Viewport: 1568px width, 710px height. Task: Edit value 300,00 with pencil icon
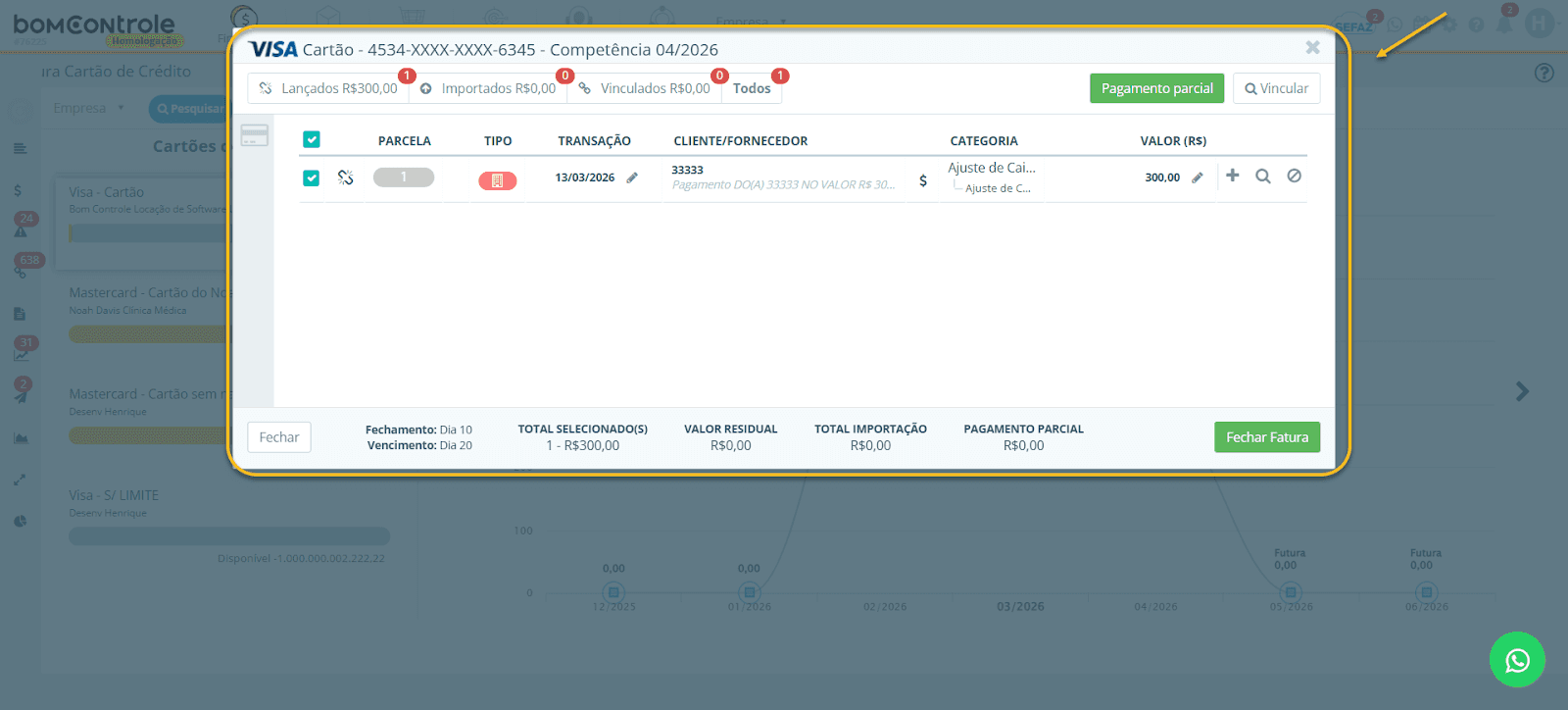(x=1198, y=177)
